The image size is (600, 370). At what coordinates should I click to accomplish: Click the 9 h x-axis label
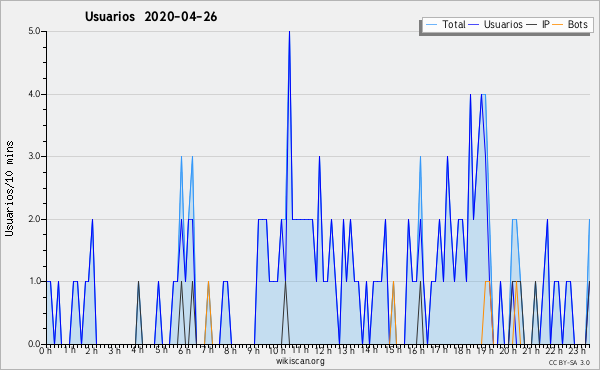(x=253, y=351)
